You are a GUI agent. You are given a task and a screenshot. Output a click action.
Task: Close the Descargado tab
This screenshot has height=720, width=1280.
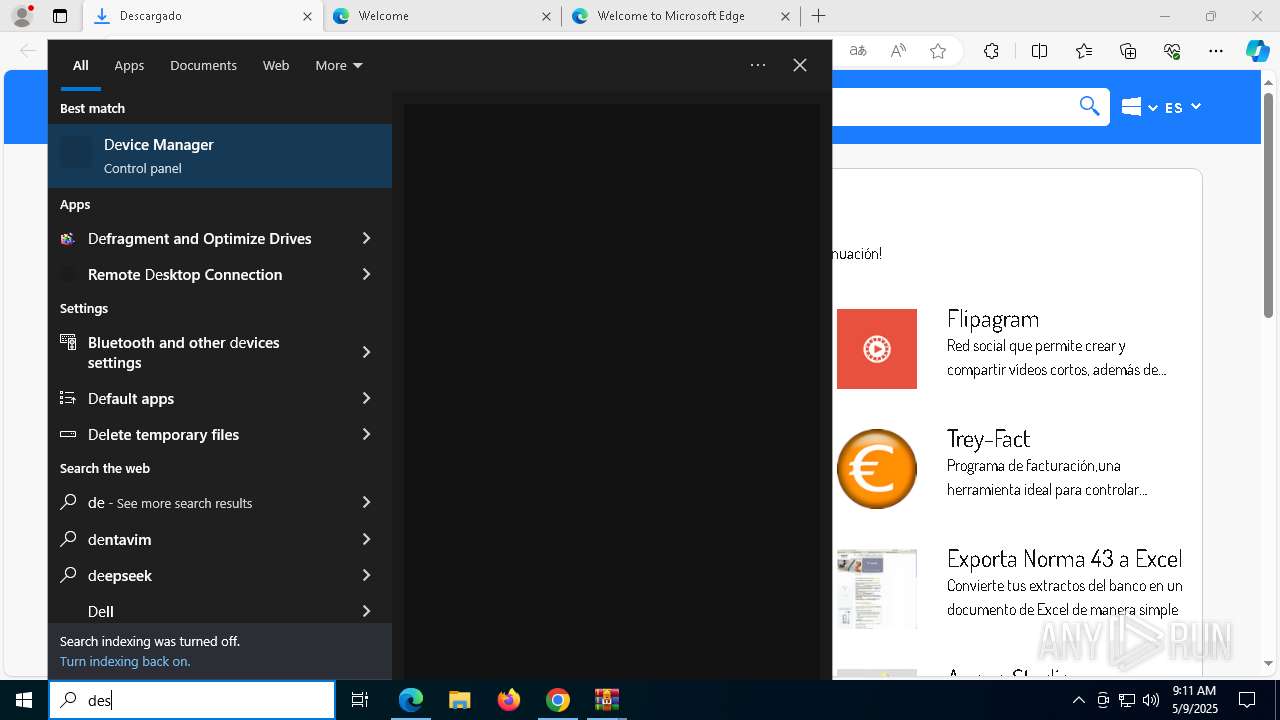307,16
